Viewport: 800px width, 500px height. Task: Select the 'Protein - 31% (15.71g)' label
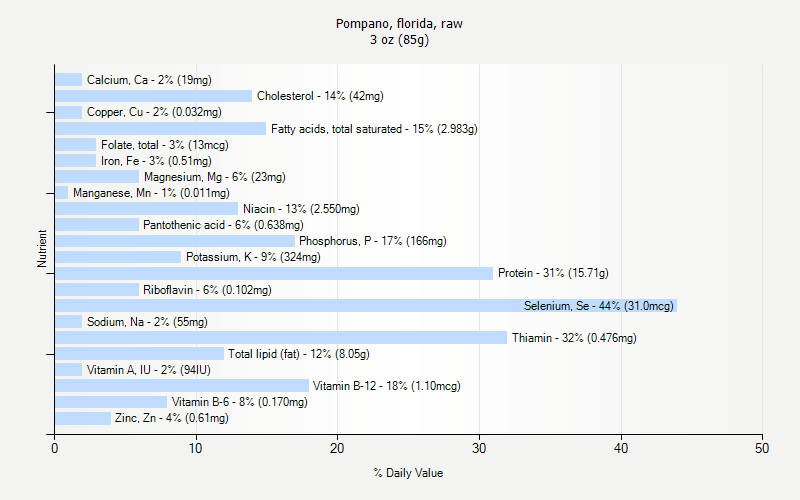coord(553,273)
